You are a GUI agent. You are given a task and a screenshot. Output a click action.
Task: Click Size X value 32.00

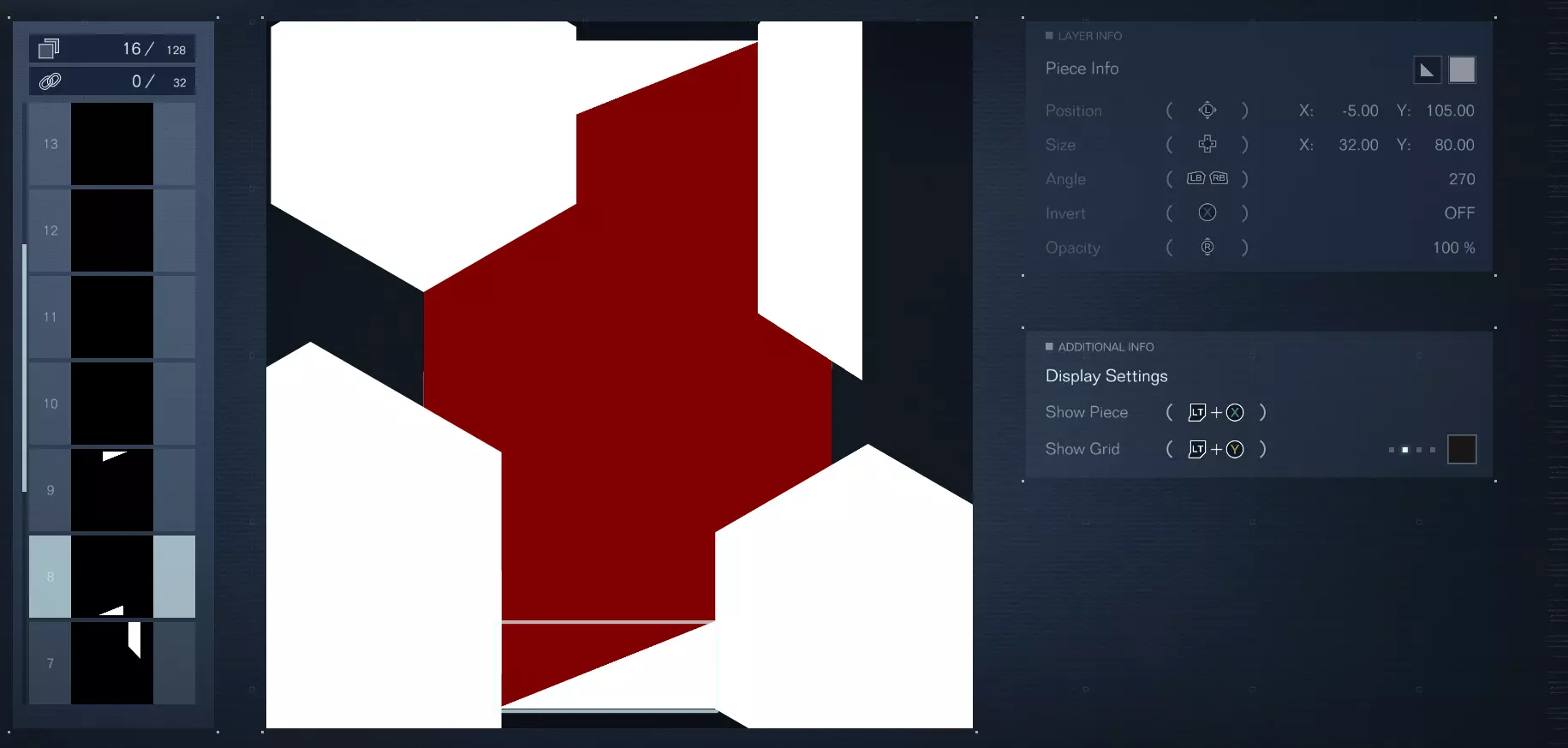click(x=1358, y=145)
